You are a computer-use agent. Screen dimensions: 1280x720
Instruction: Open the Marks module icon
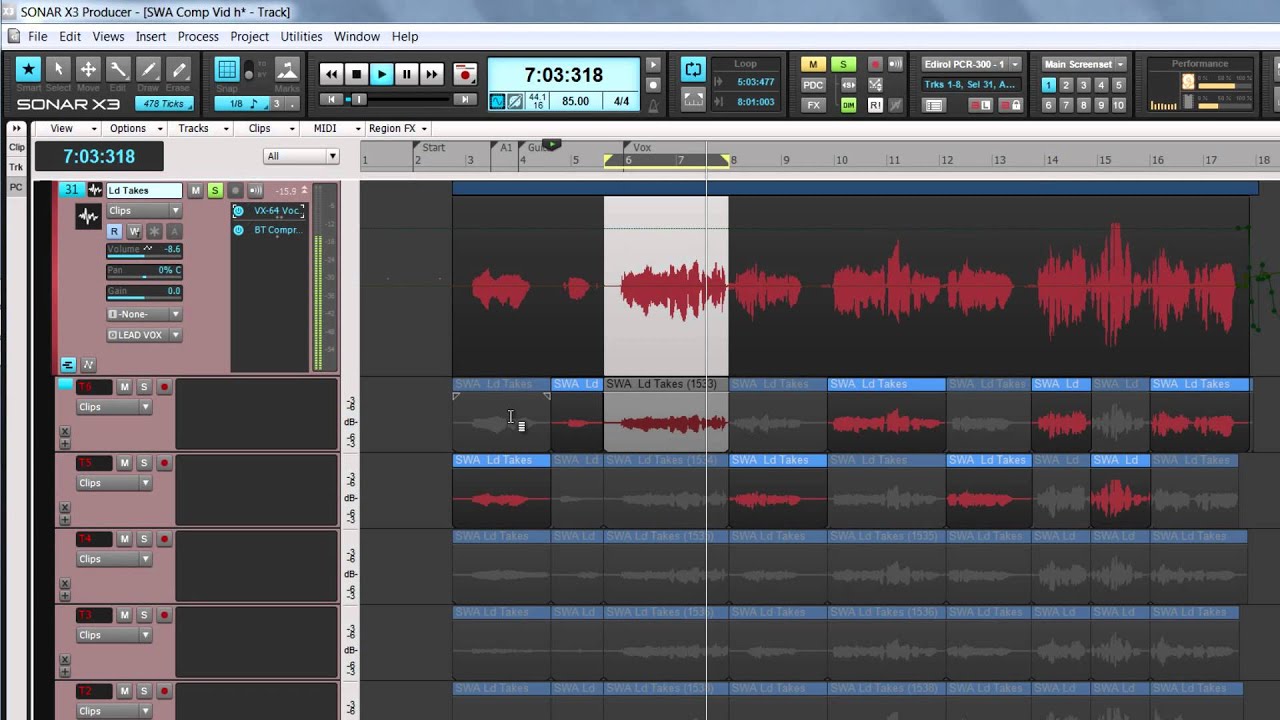(x=287, y=69)
